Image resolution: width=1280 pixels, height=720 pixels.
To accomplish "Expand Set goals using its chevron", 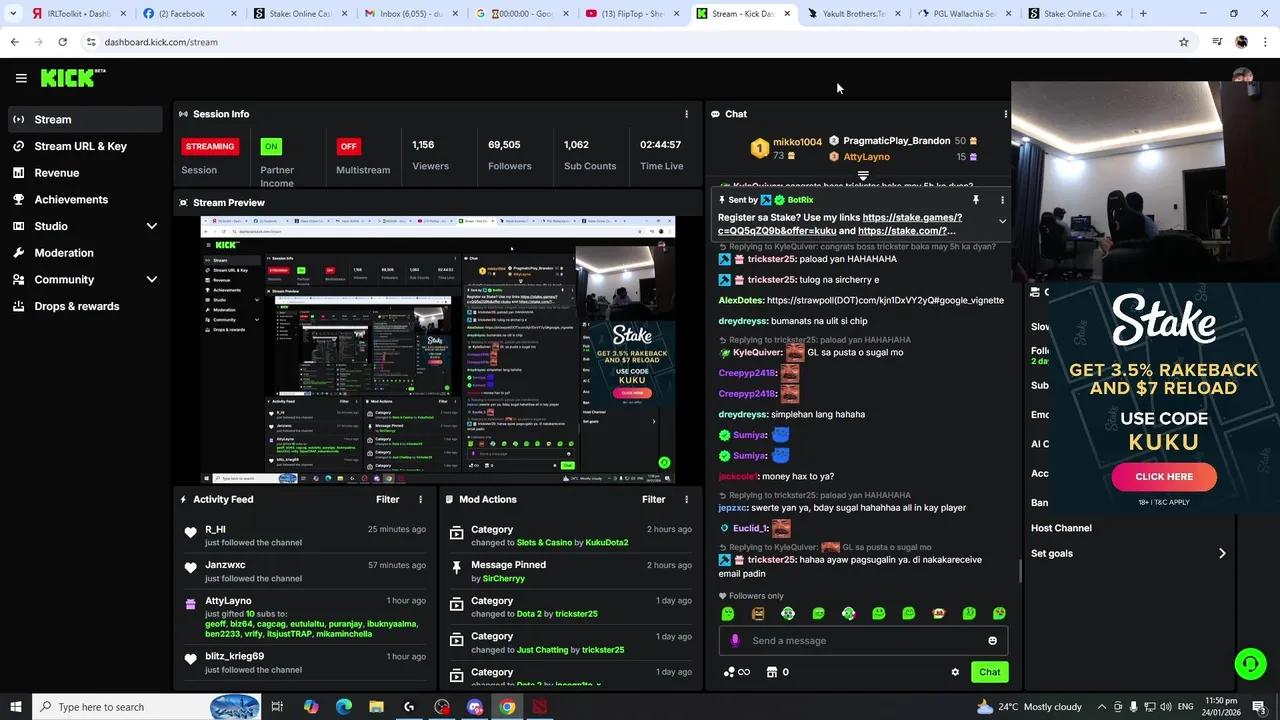I will tap(1222, 553).
